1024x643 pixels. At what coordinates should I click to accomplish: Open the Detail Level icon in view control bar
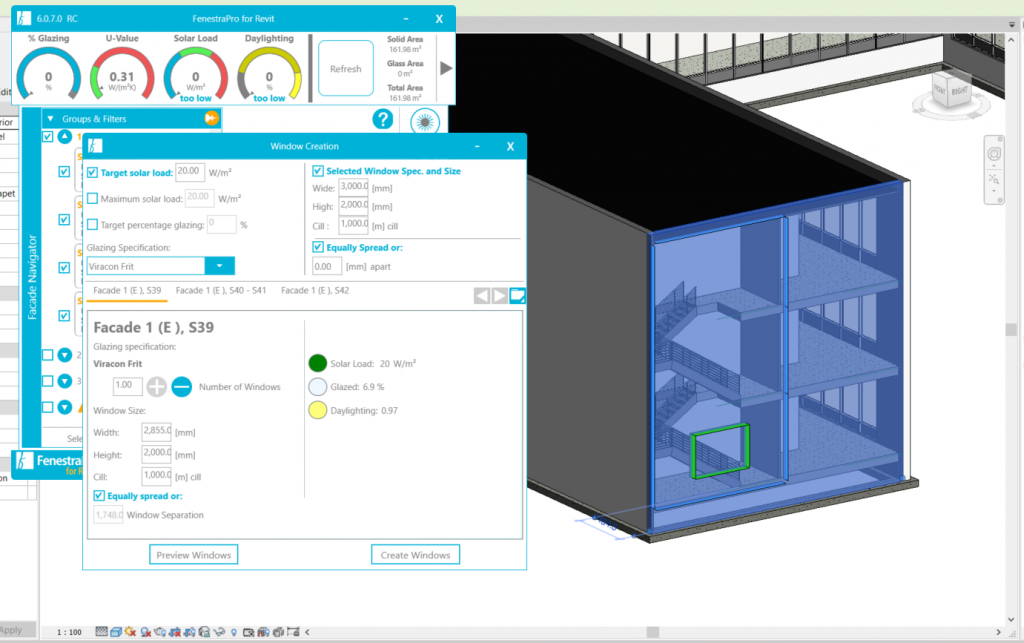[101, 632]
